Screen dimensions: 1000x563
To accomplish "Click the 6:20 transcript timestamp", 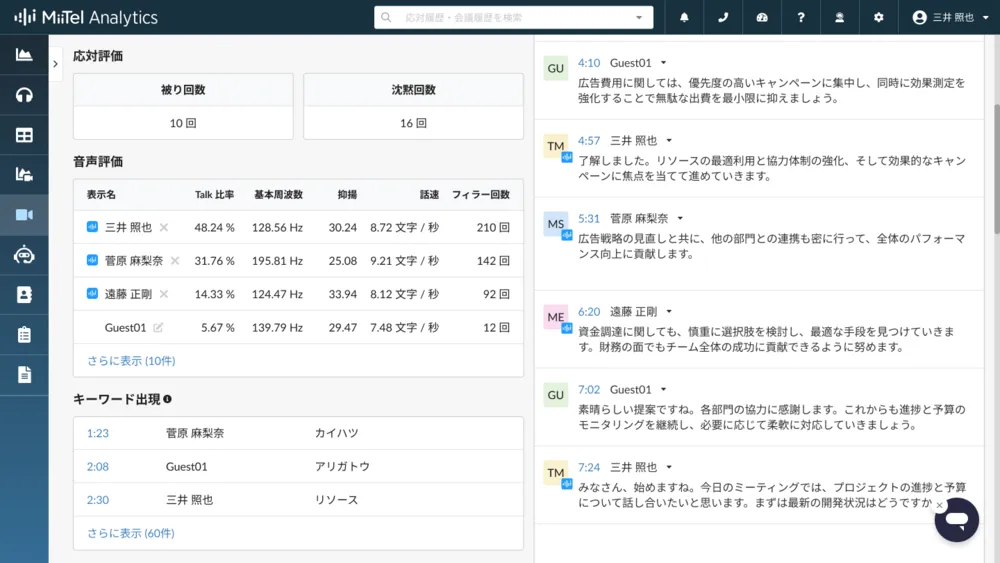I will (589, 312).
